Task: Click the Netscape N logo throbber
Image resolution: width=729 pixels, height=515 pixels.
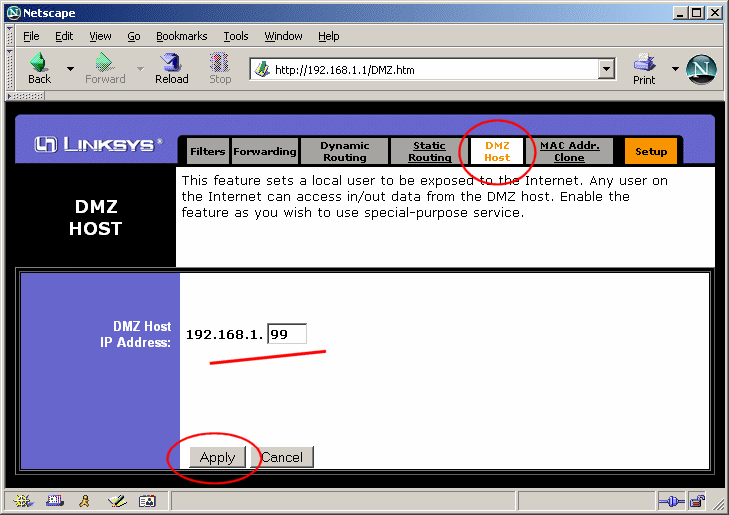Action: (x=702, y=69)
